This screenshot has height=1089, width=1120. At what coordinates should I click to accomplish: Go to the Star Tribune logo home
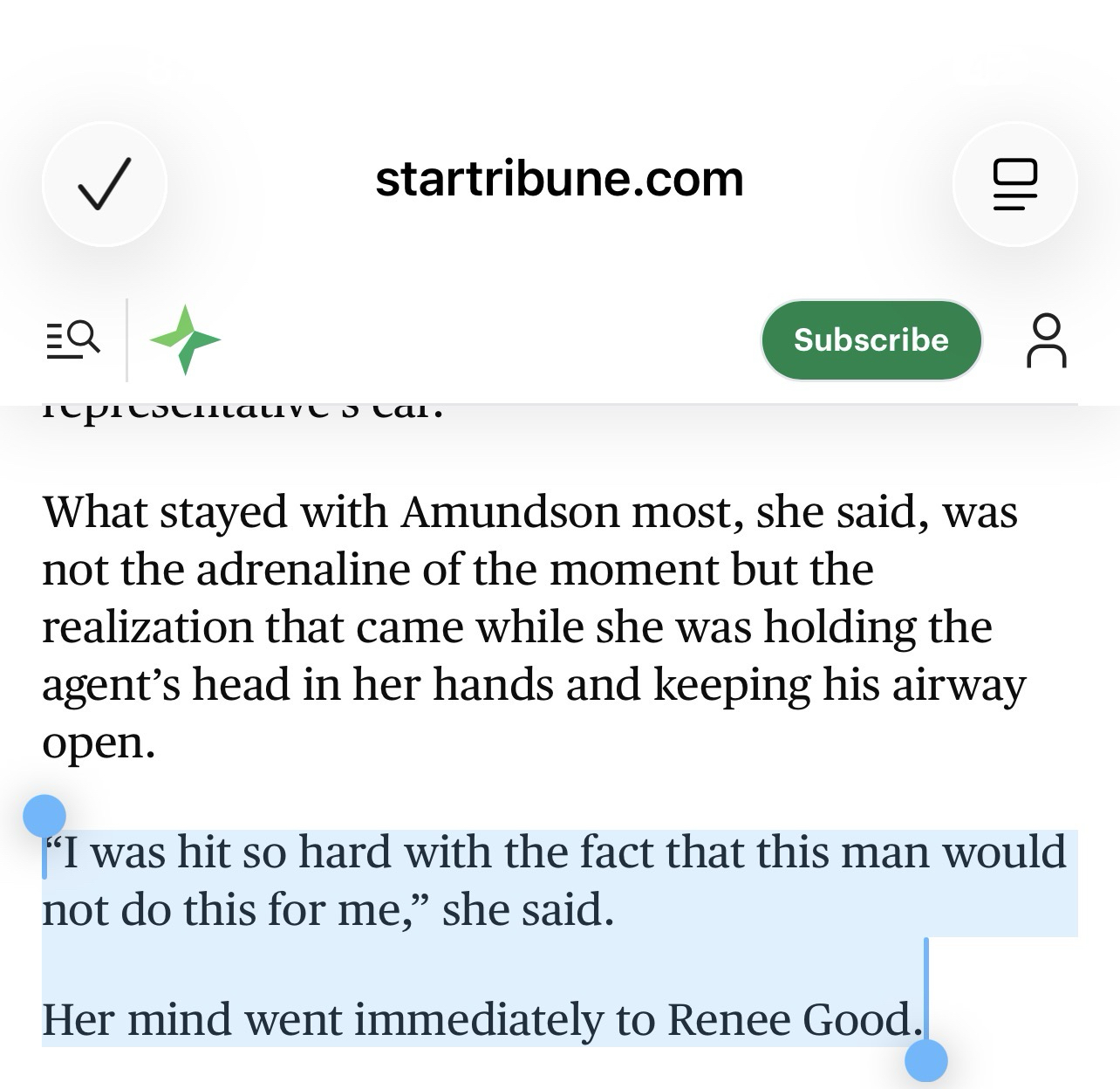click(x=185, y=339)
